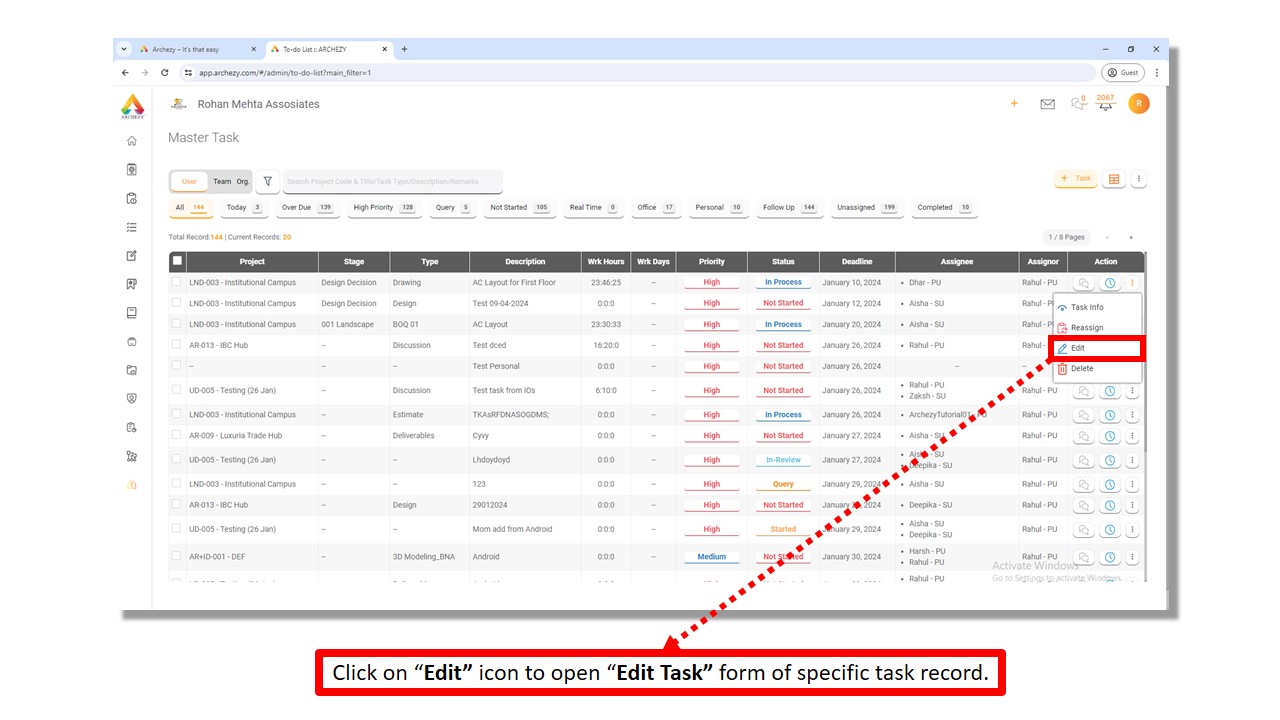This screenshot has height=720, width=1280.
Task: Select Task Info from the action menu
Action: pyautogui.click(x=1097, y=307)
